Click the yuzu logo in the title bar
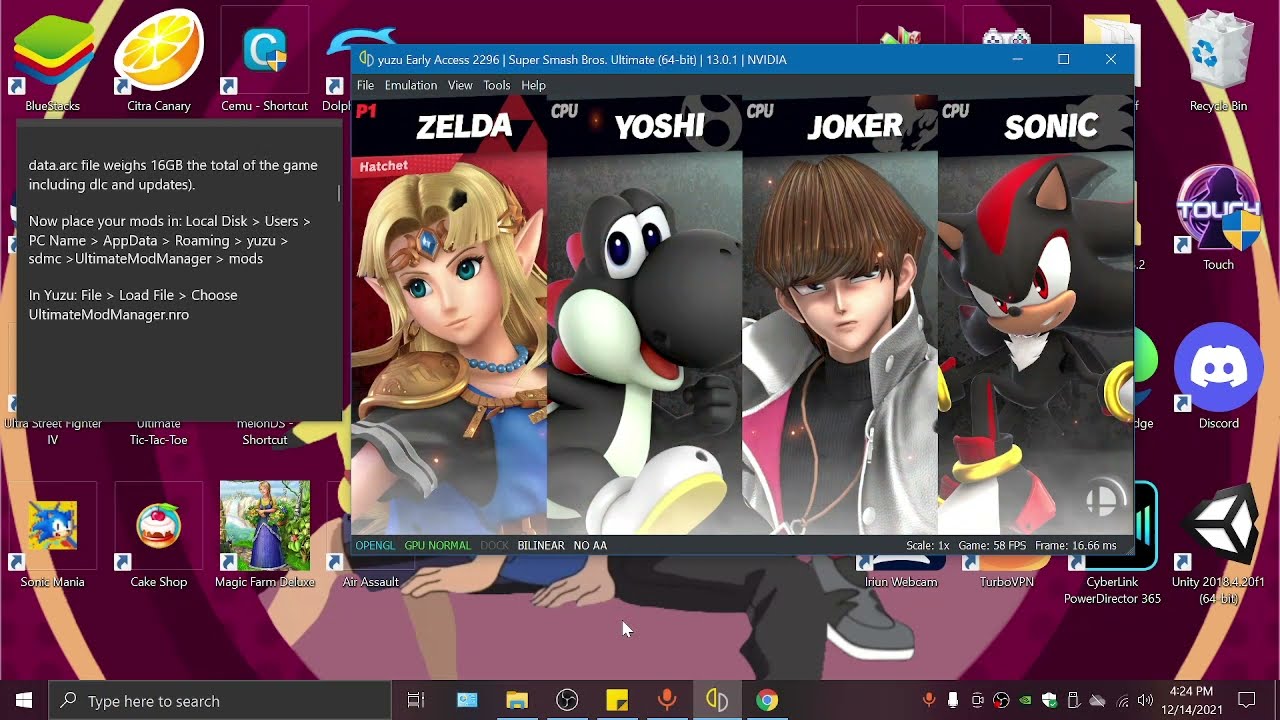The height and width of the screenshot is (720, 1280). coord(367,59)
